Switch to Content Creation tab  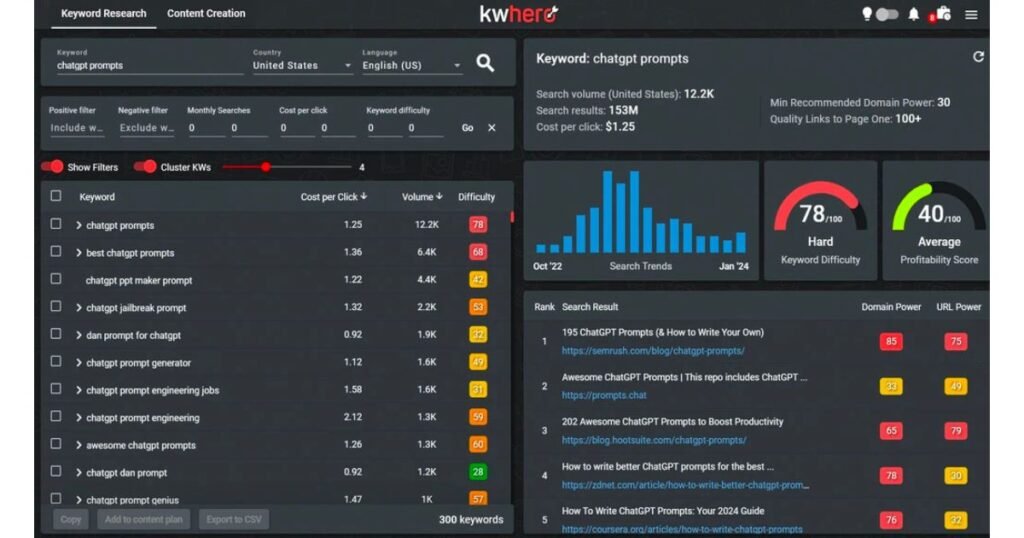click(206, 13)
